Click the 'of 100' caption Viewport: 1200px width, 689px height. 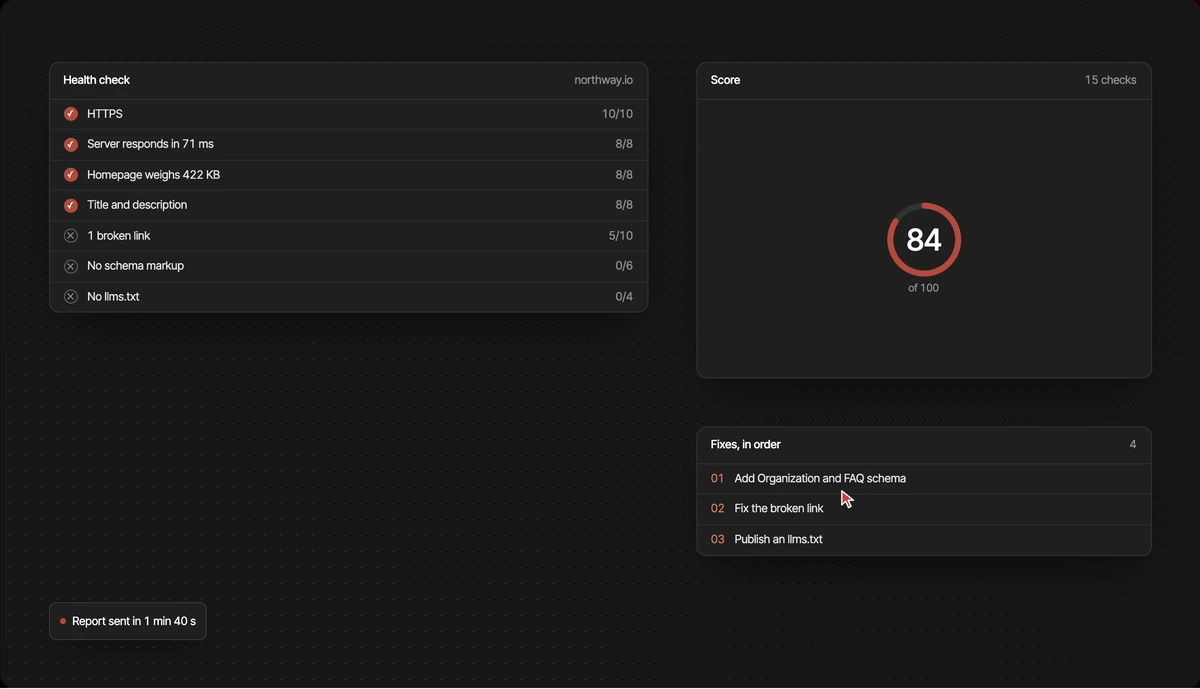923,288
